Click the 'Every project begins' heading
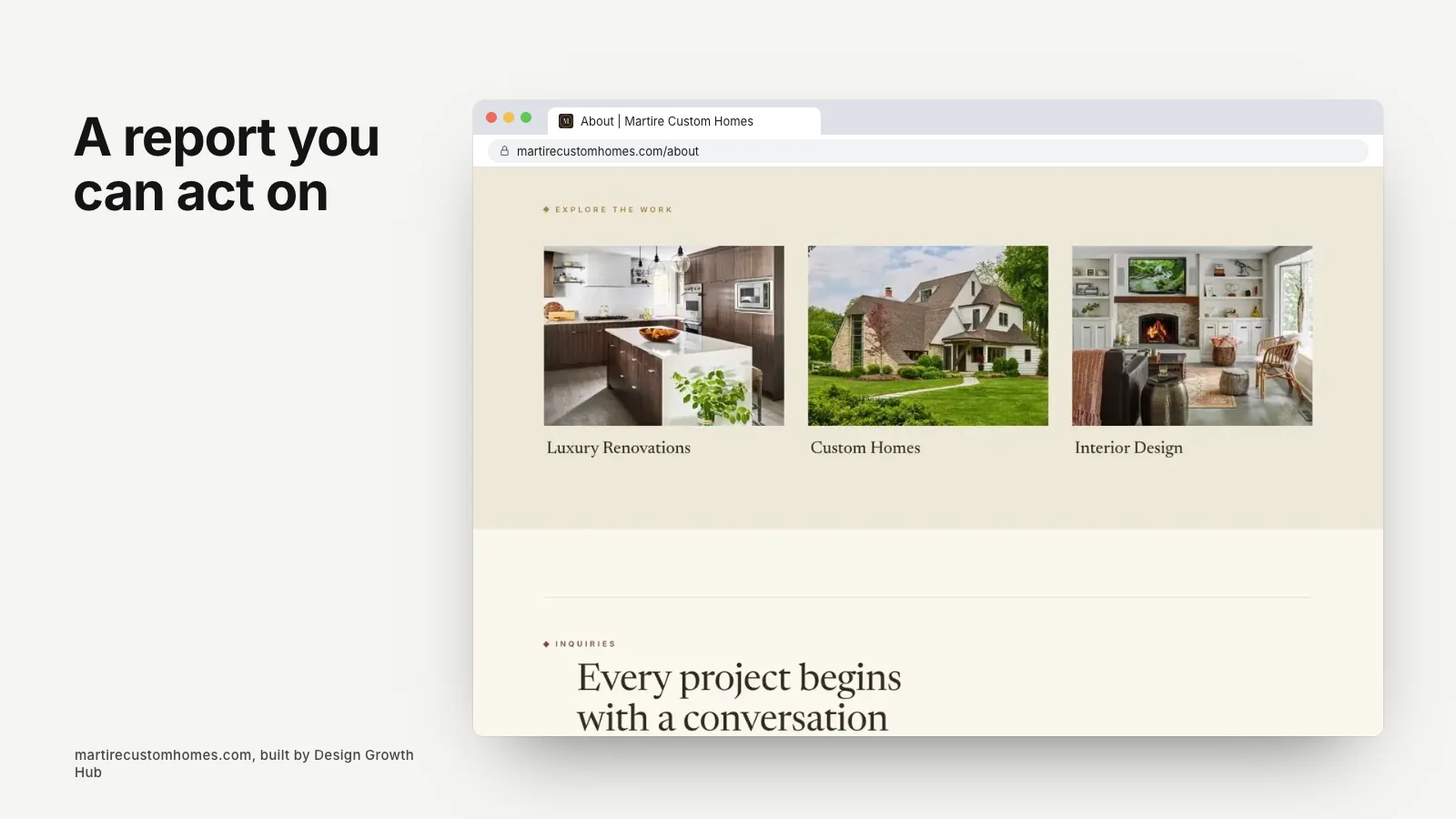Screen dimensions: 1456x819 [739, 697]
